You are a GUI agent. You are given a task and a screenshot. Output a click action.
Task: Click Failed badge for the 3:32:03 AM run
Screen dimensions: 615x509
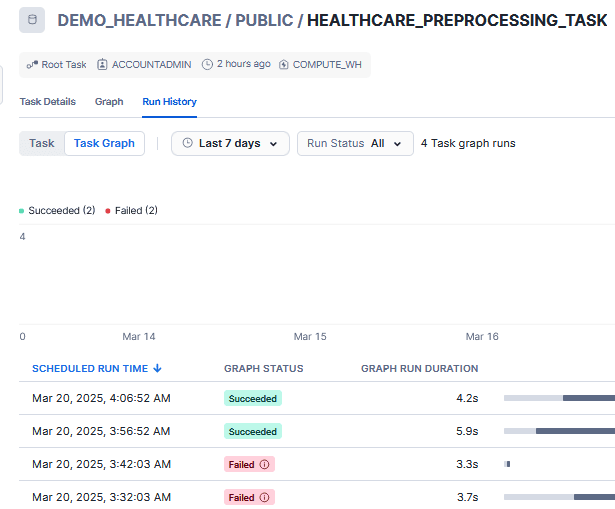(x=249, y=497)
